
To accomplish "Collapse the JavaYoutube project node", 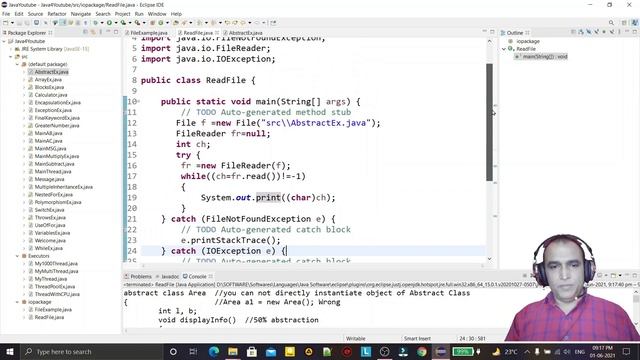I will tap(4, 41).
